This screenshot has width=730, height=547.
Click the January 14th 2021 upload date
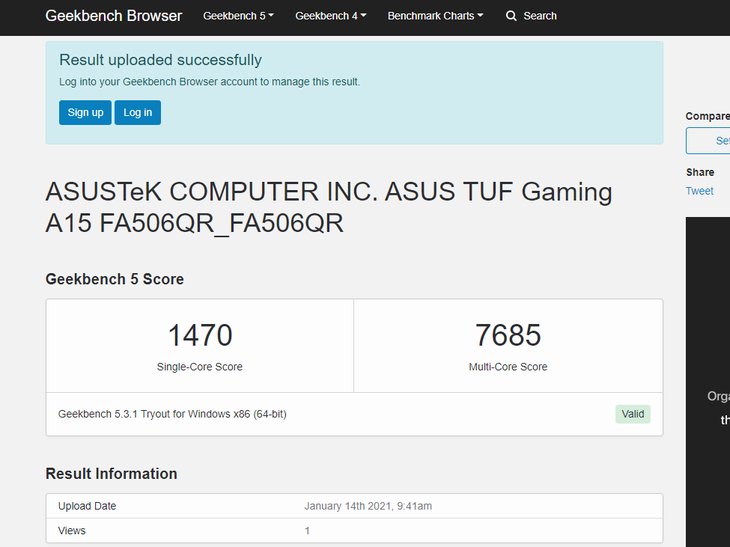click(x=368, y=506)
